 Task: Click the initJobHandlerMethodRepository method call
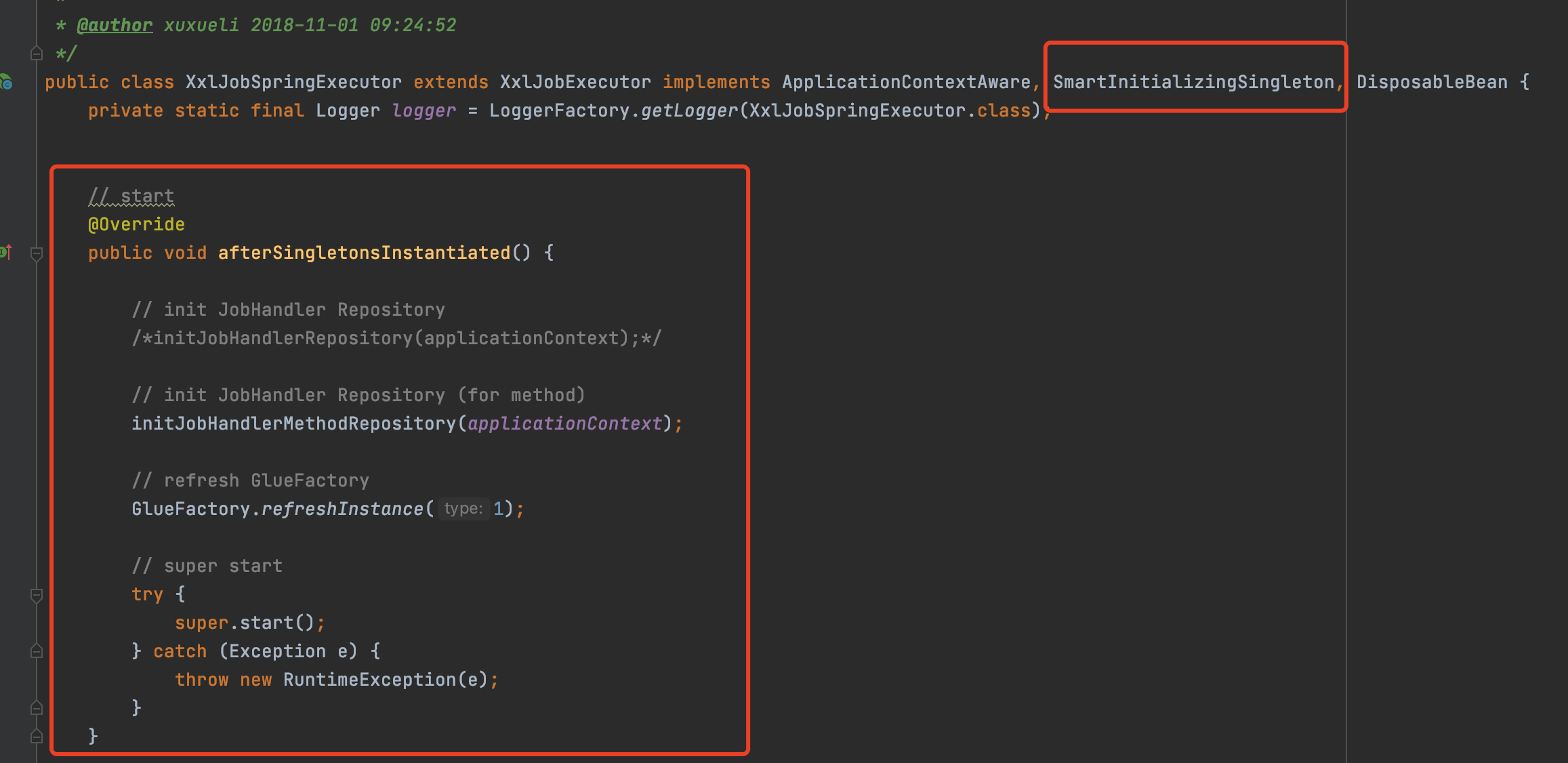pyautogui.click(x=293, y=424)
